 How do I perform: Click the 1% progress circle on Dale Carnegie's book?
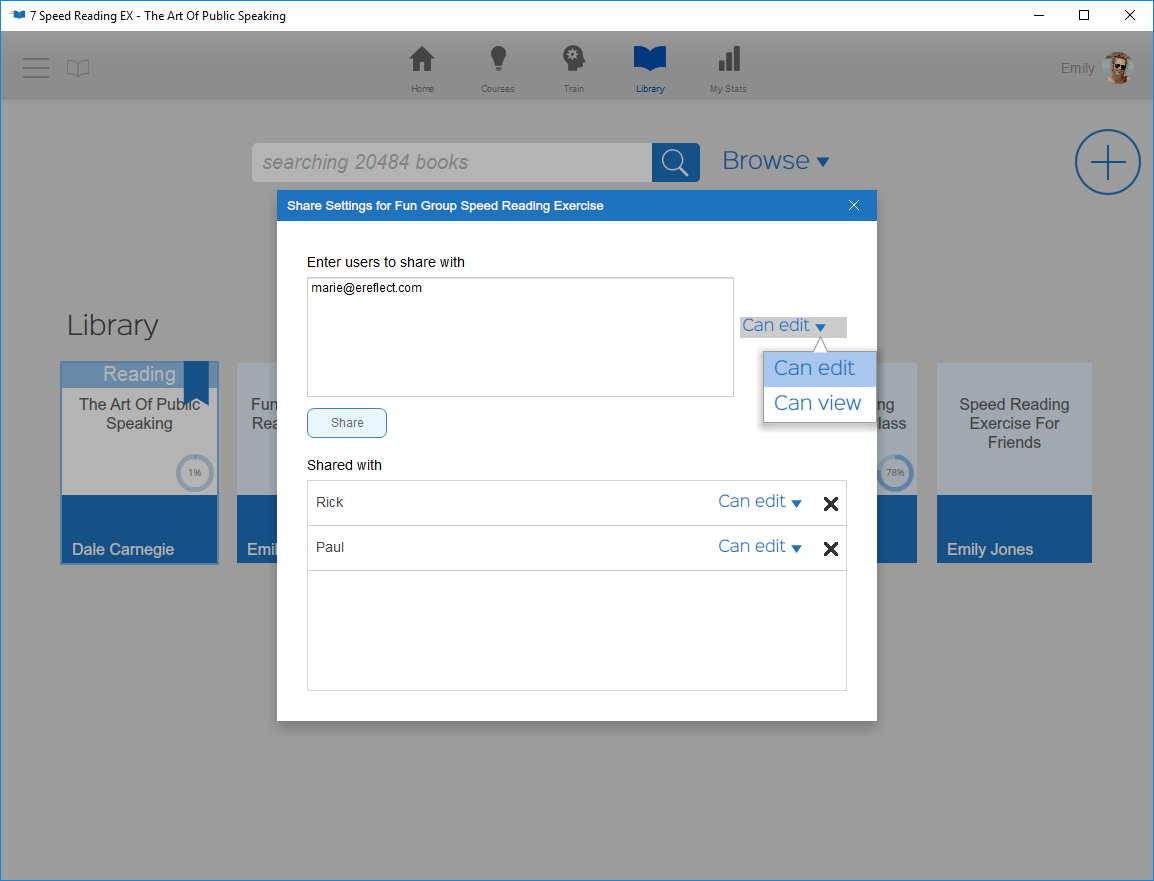coord(194,473)
